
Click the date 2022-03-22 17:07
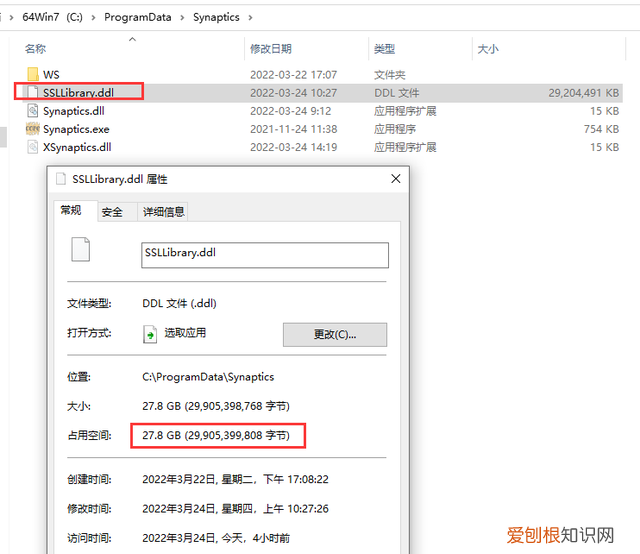(293, 75)
